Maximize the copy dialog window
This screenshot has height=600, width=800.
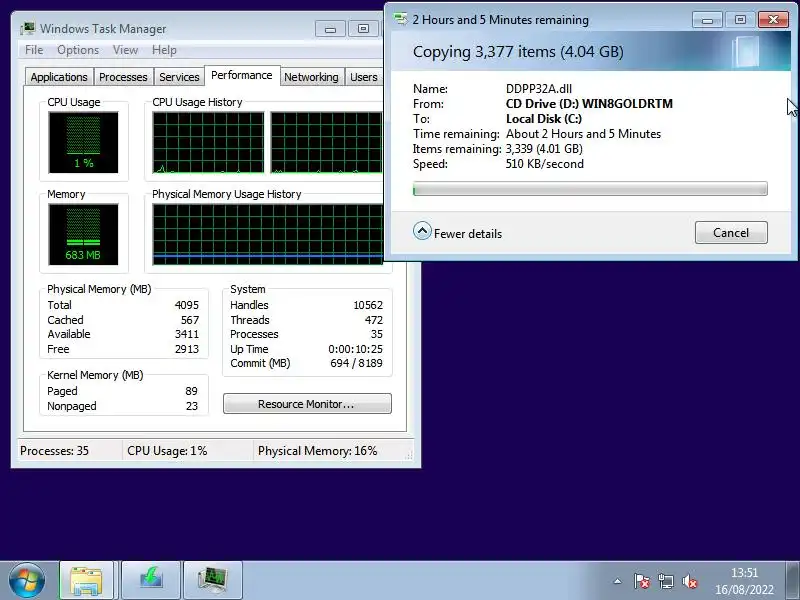tap(740, 20)
